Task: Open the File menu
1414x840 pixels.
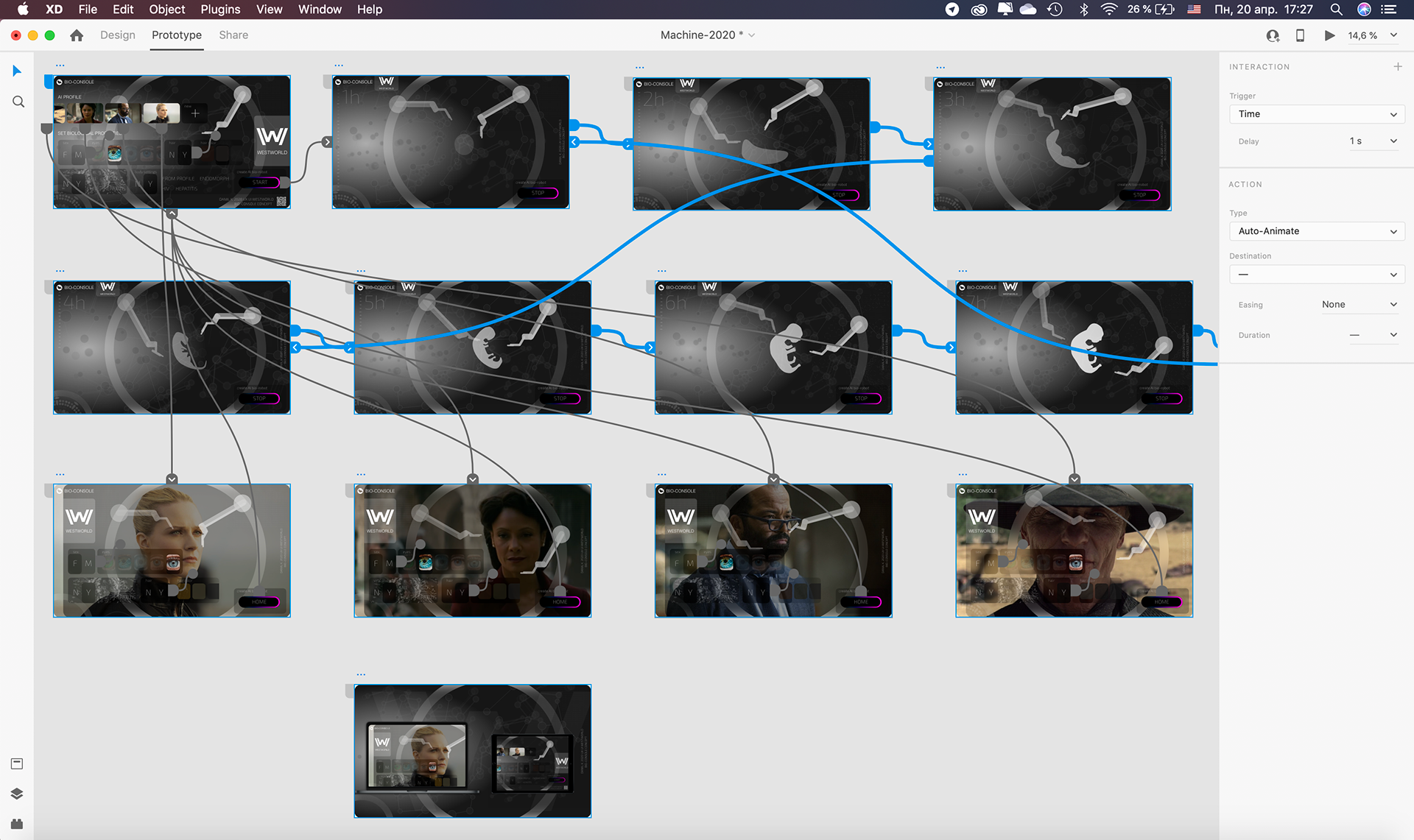Action: 88,10
